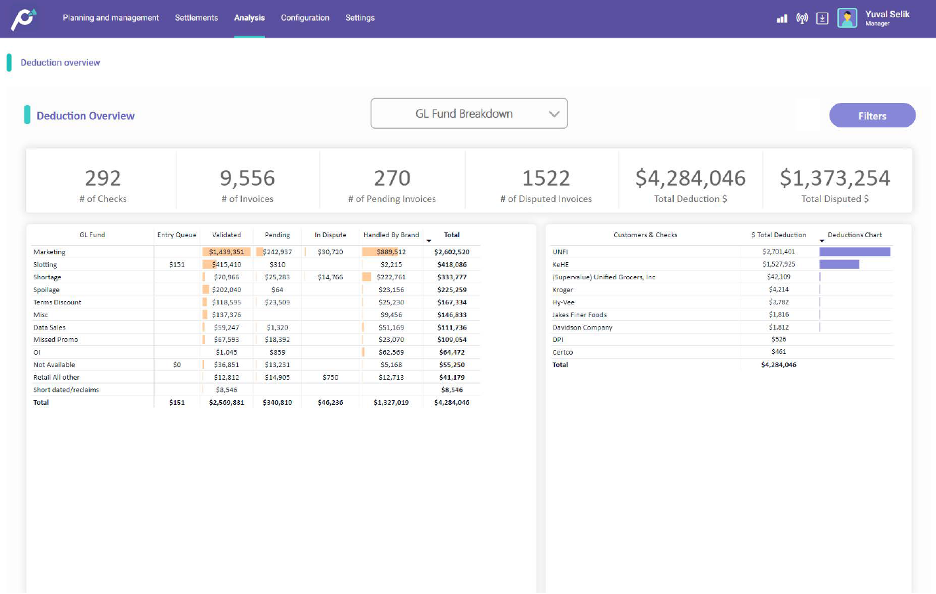Select the Slotting row label
This screenshot has width=936, height=594.
(45, 264)
